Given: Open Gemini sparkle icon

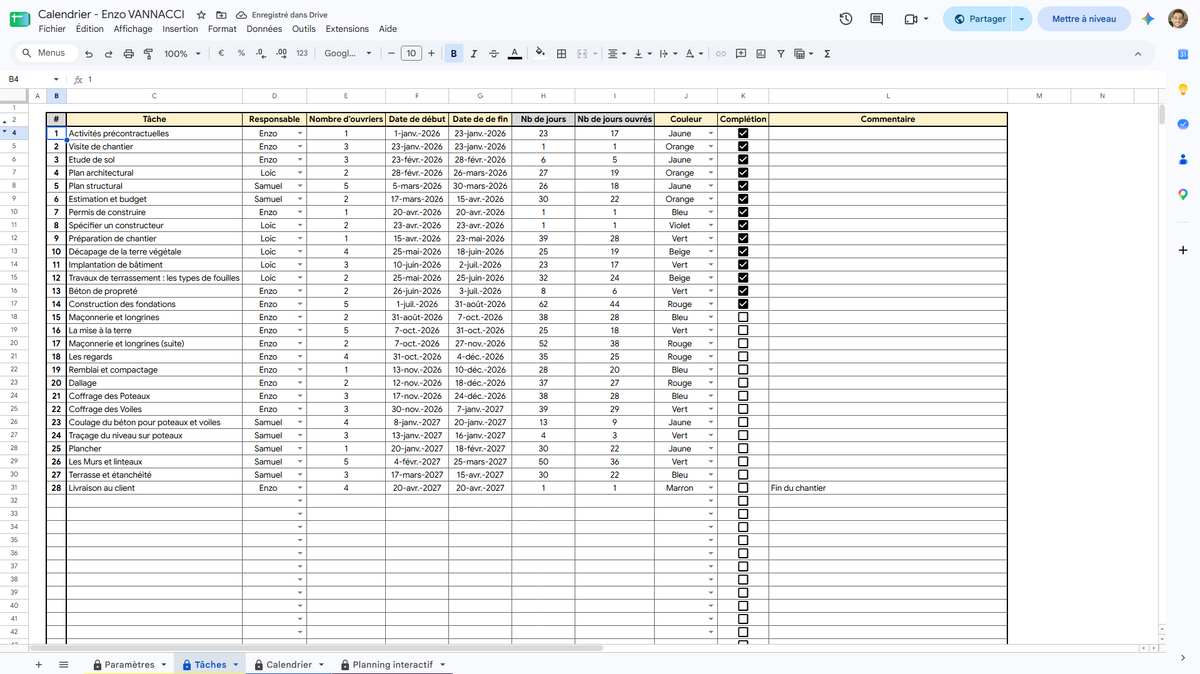Looking at the screenshot, I should (1149, 19).
